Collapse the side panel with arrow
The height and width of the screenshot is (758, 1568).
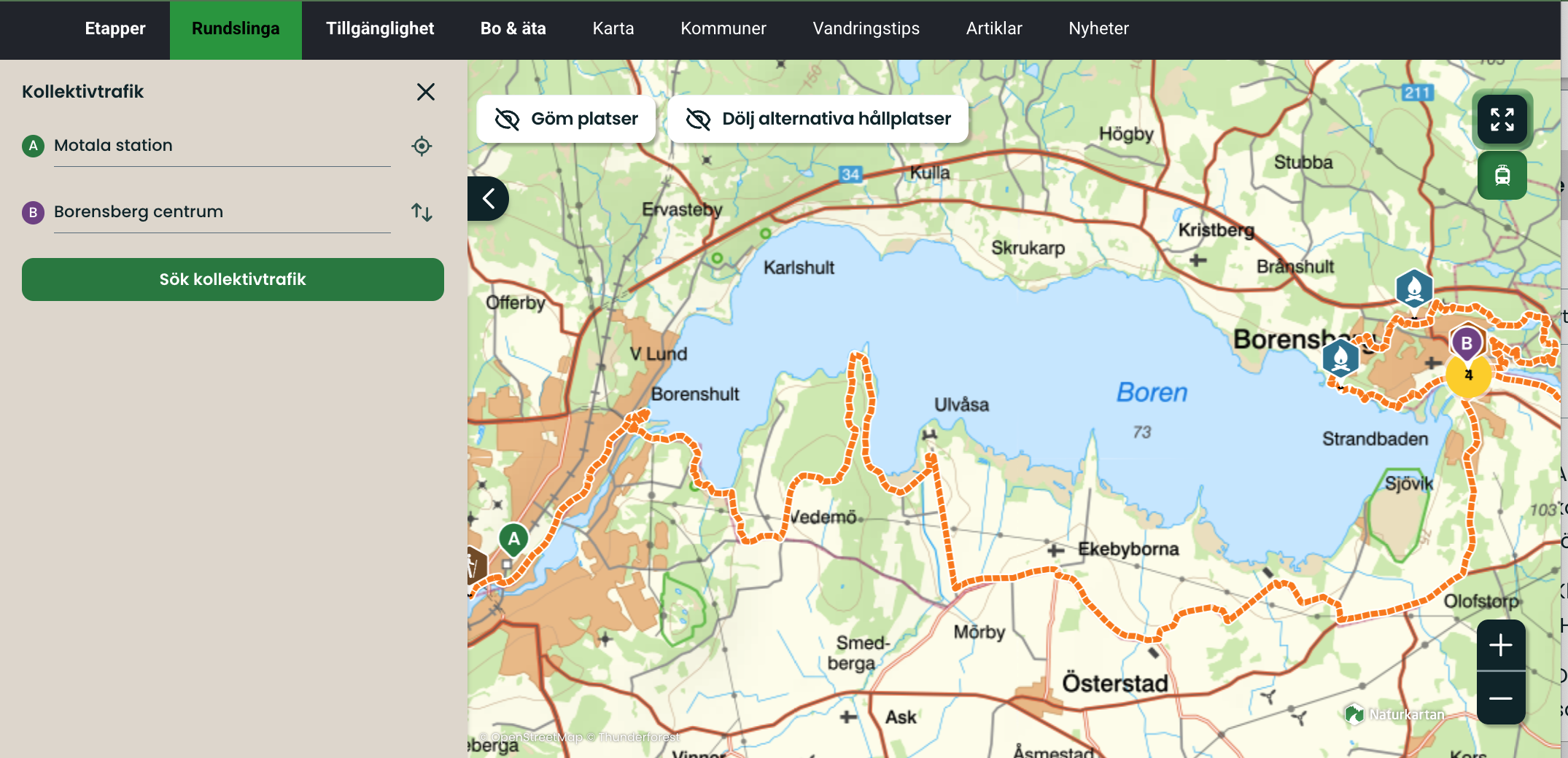click(488, 198)
